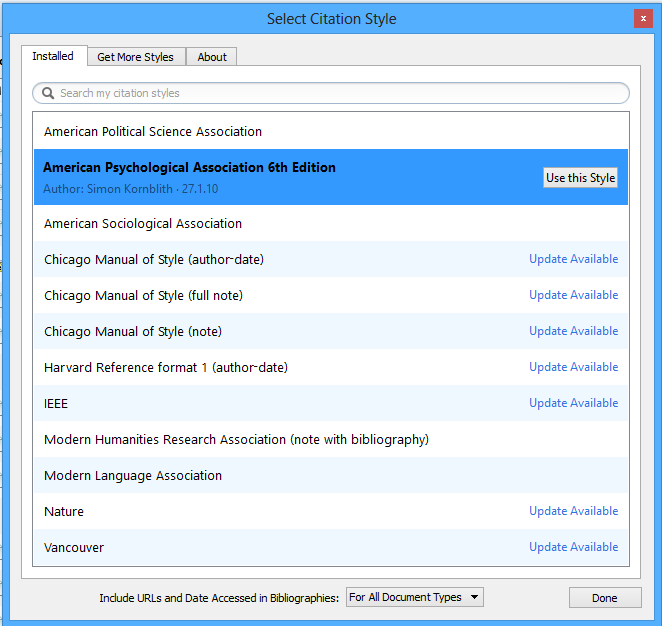The image size is (662, 626).
Task: Click the Use this Style button
Action: click(580, 178)
